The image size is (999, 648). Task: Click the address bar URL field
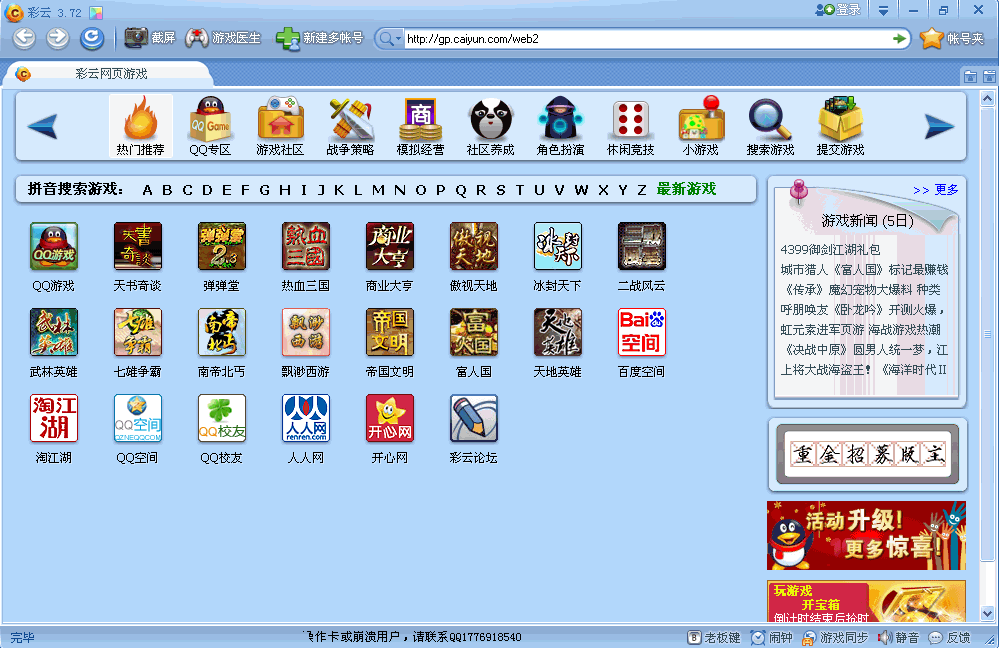(647, 39)
